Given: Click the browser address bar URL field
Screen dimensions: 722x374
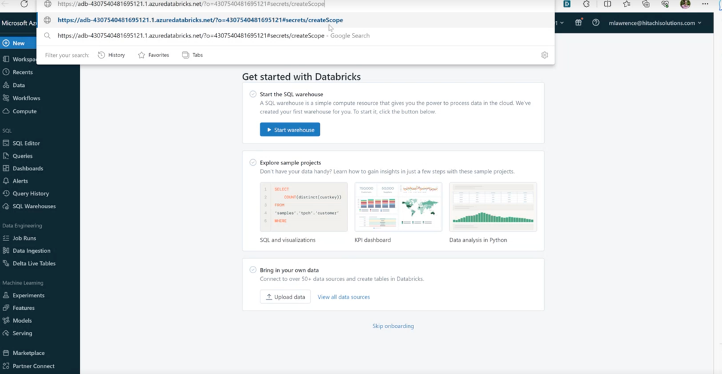Looking at the screenshot, I should pyautogui.click(x=191, y=4).
